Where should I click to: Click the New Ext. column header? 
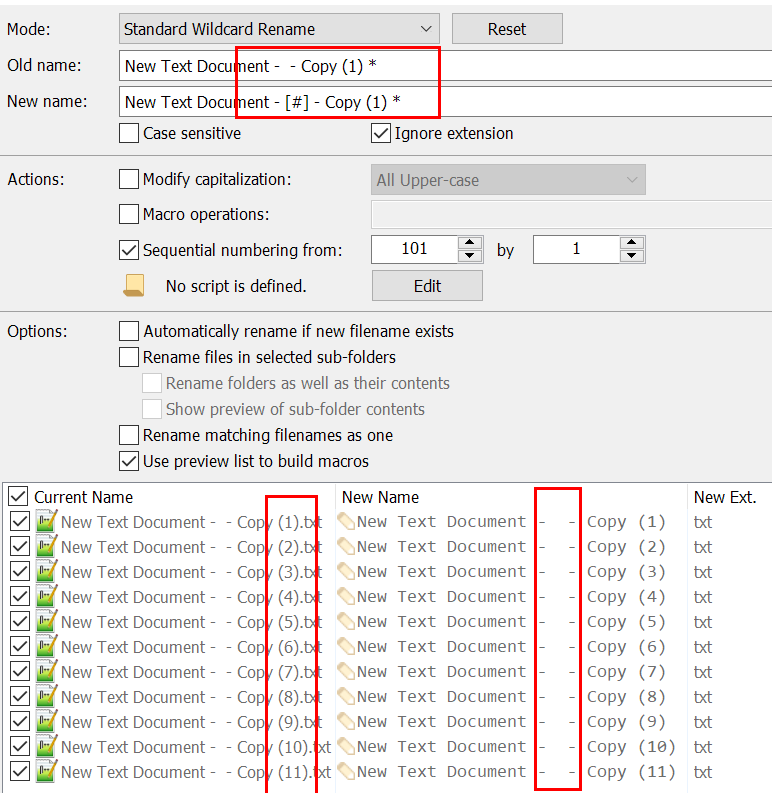tap(725, 497)
